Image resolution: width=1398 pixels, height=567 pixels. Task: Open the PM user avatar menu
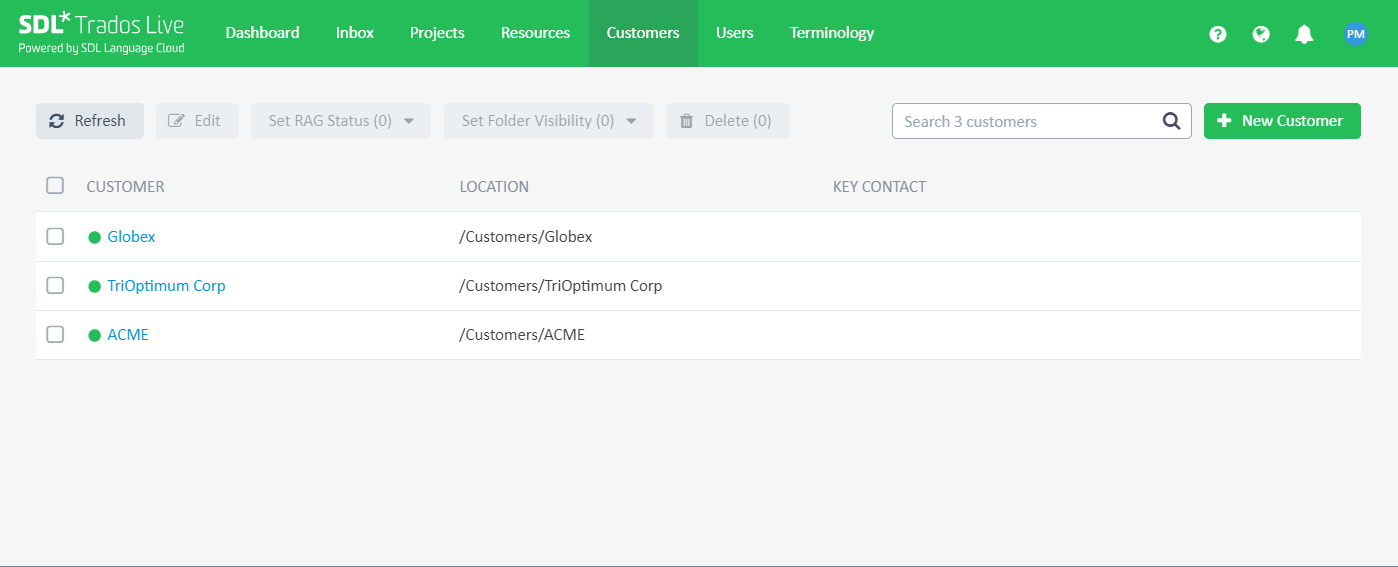click(x=1355, y=34)
